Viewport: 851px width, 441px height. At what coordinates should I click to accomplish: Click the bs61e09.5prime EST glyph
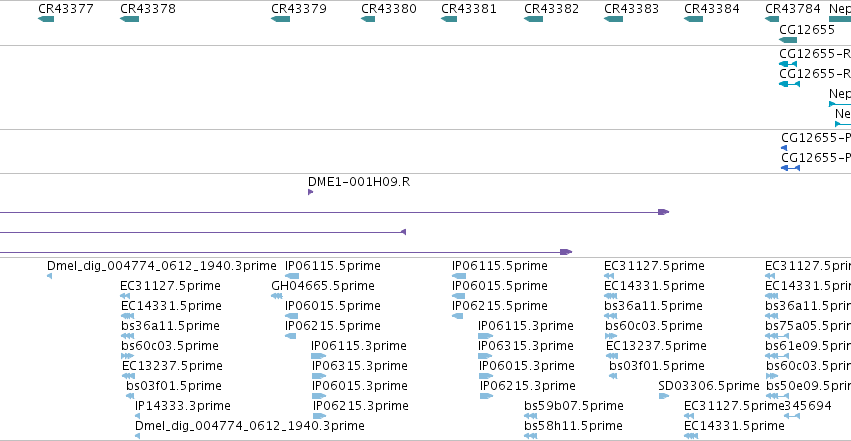pyautogui.click(x=777, y=356)
